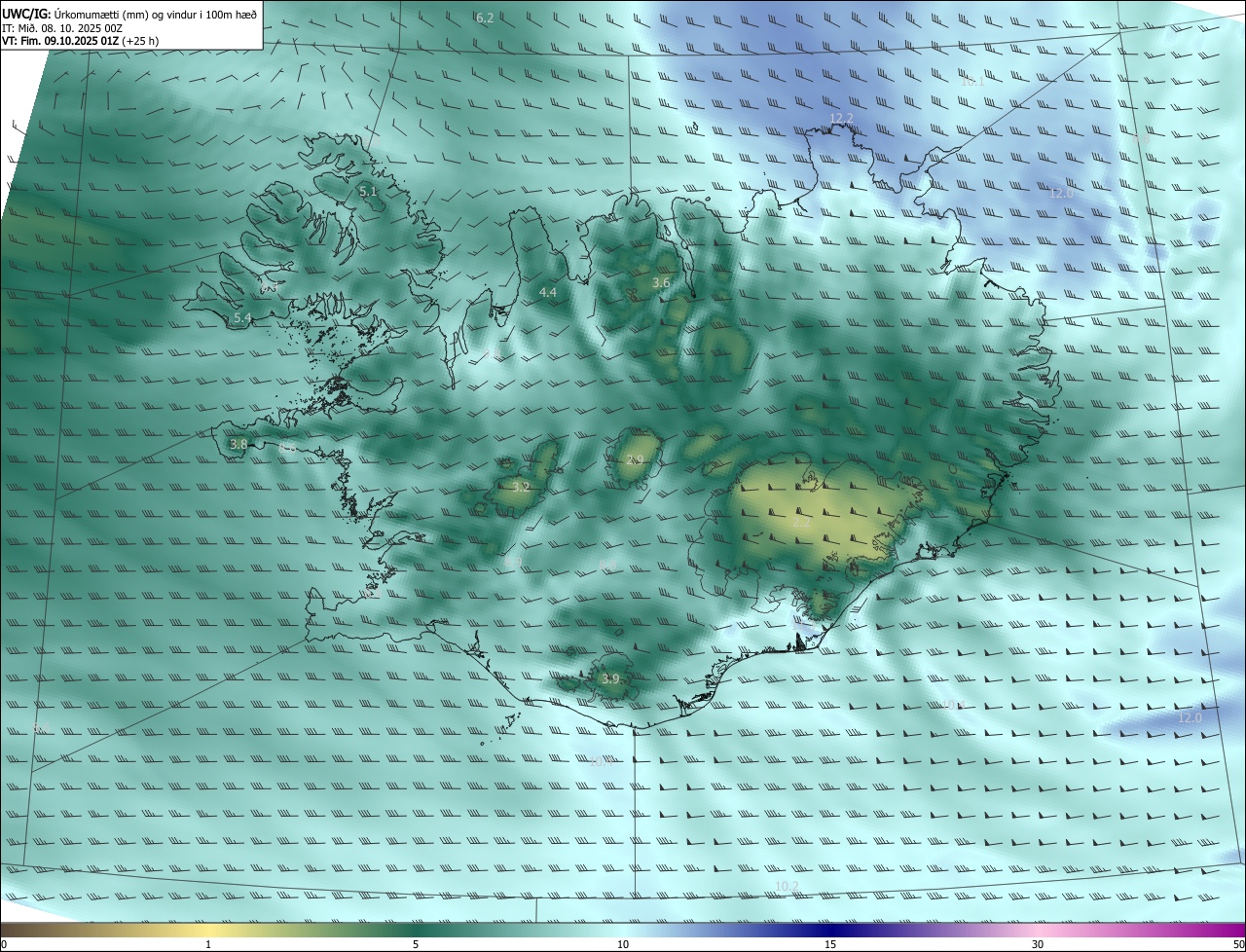Screen dimensions: 1246x952
Task: Click the 10.2 value label
Action: pos(787,886)
